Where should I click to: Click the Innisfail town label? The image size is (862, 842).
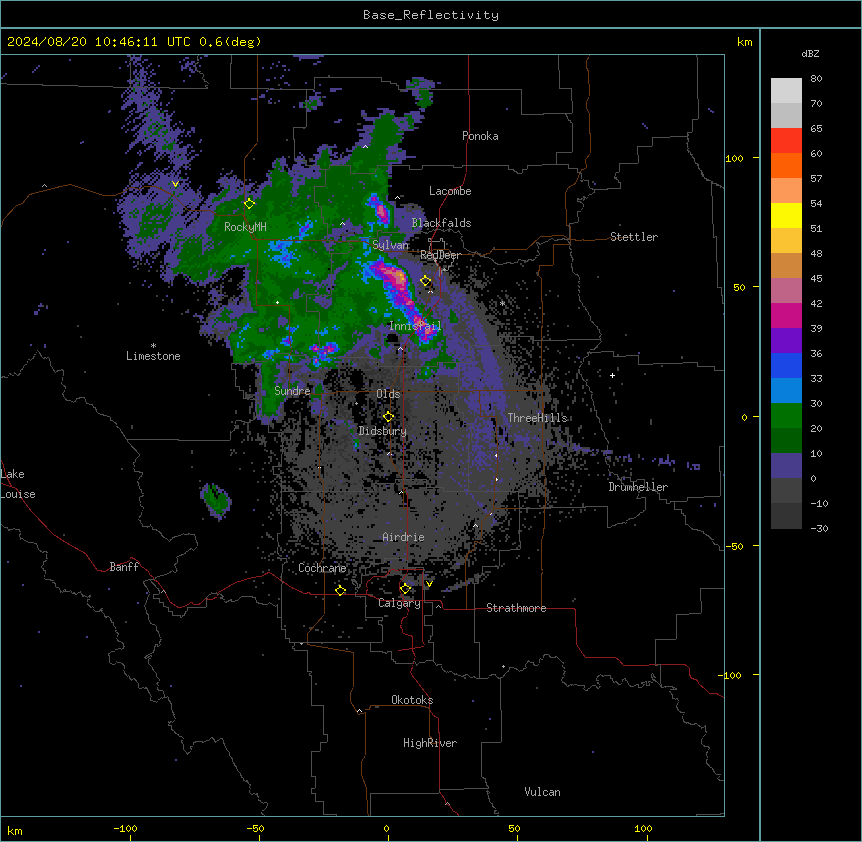[x=415, y=326]
